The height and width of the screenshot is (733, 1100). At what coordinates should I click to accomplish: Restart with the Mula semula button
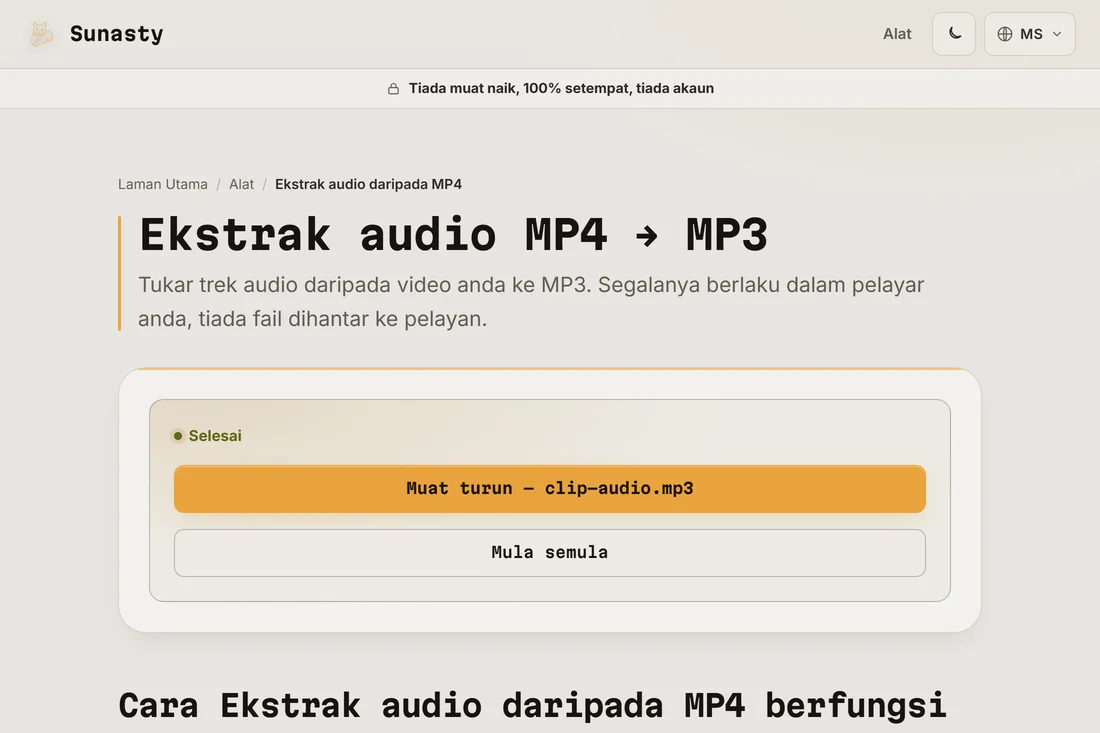point(549,553)
